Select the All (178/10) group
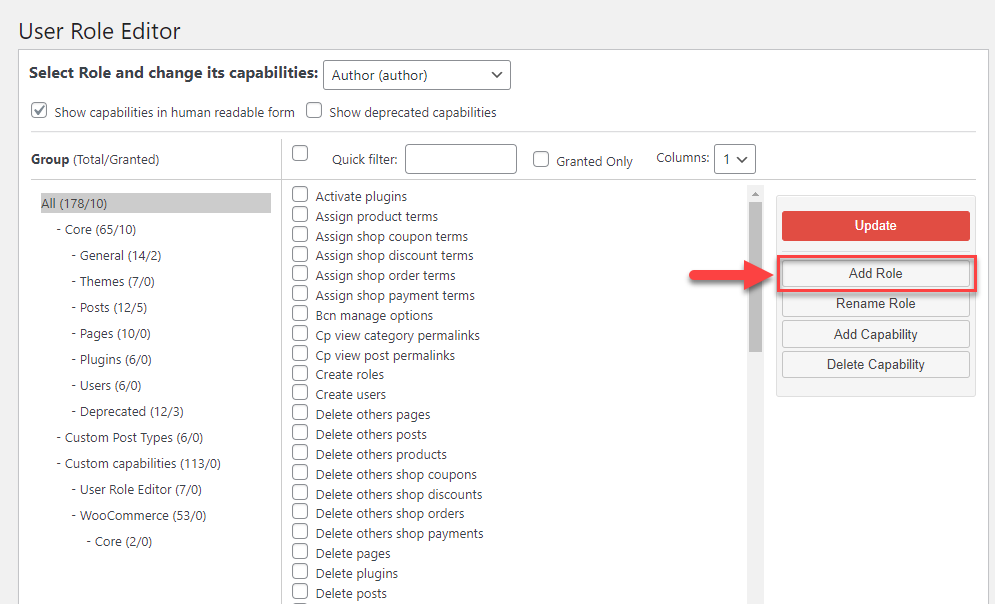 [x=155, y=203]
